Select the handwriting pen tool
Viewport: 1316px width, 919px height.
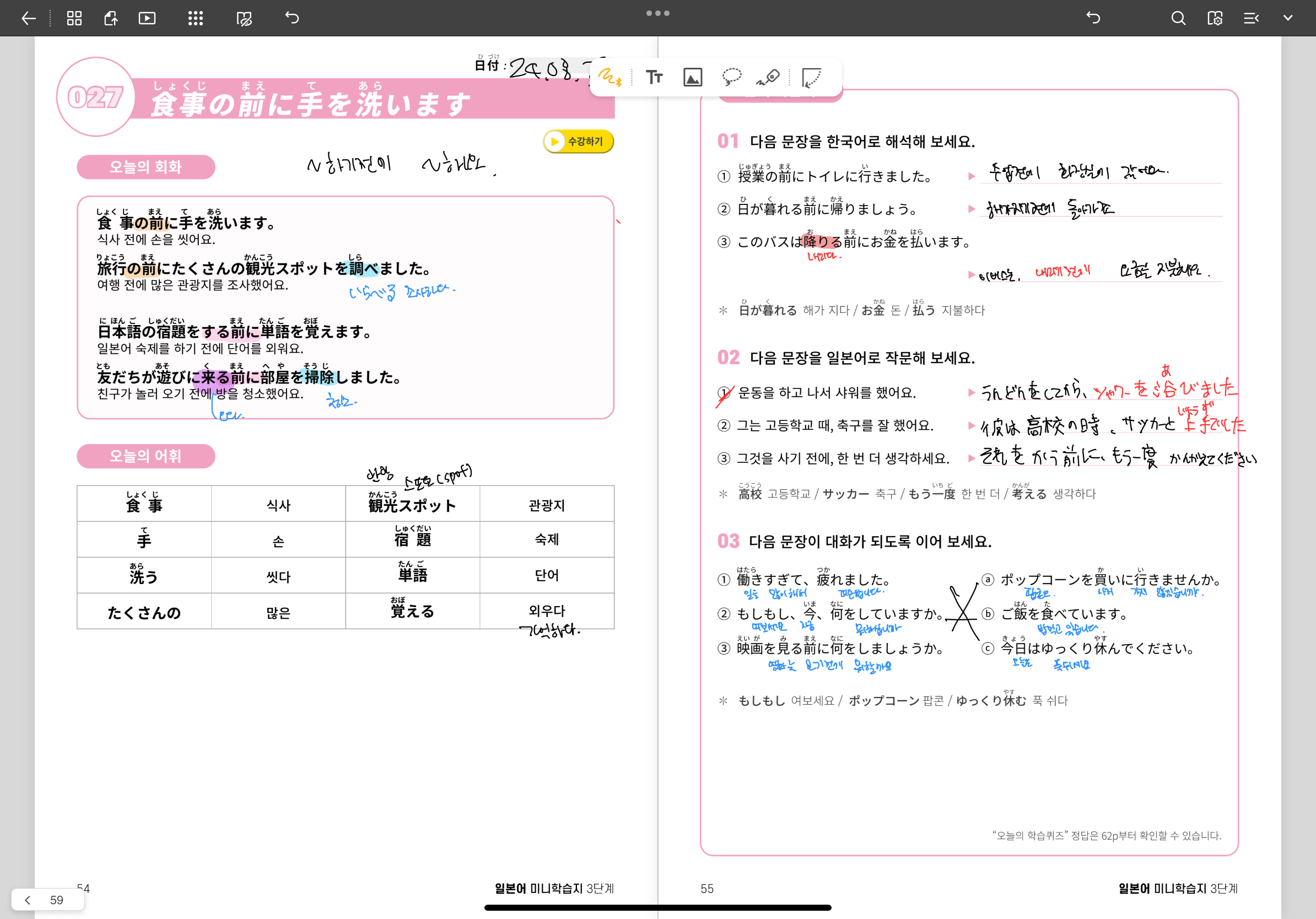click(610, 77)
